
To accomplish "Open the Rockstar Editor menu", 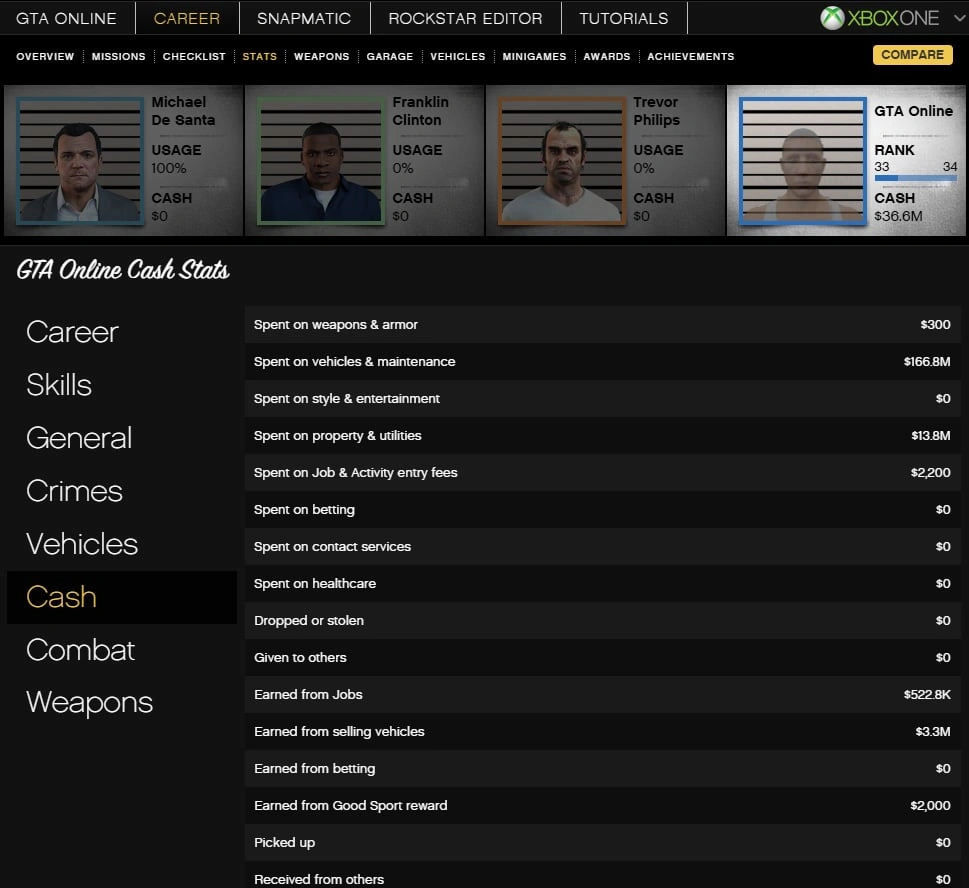I will point(465,19).
